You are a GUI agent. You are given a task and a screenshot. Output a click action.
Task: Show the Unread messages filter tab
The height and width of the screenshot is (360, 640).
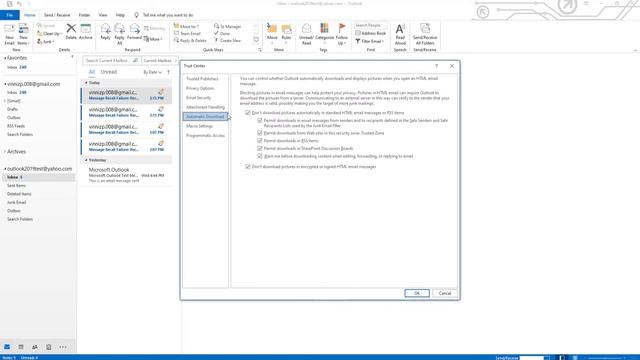109,72
